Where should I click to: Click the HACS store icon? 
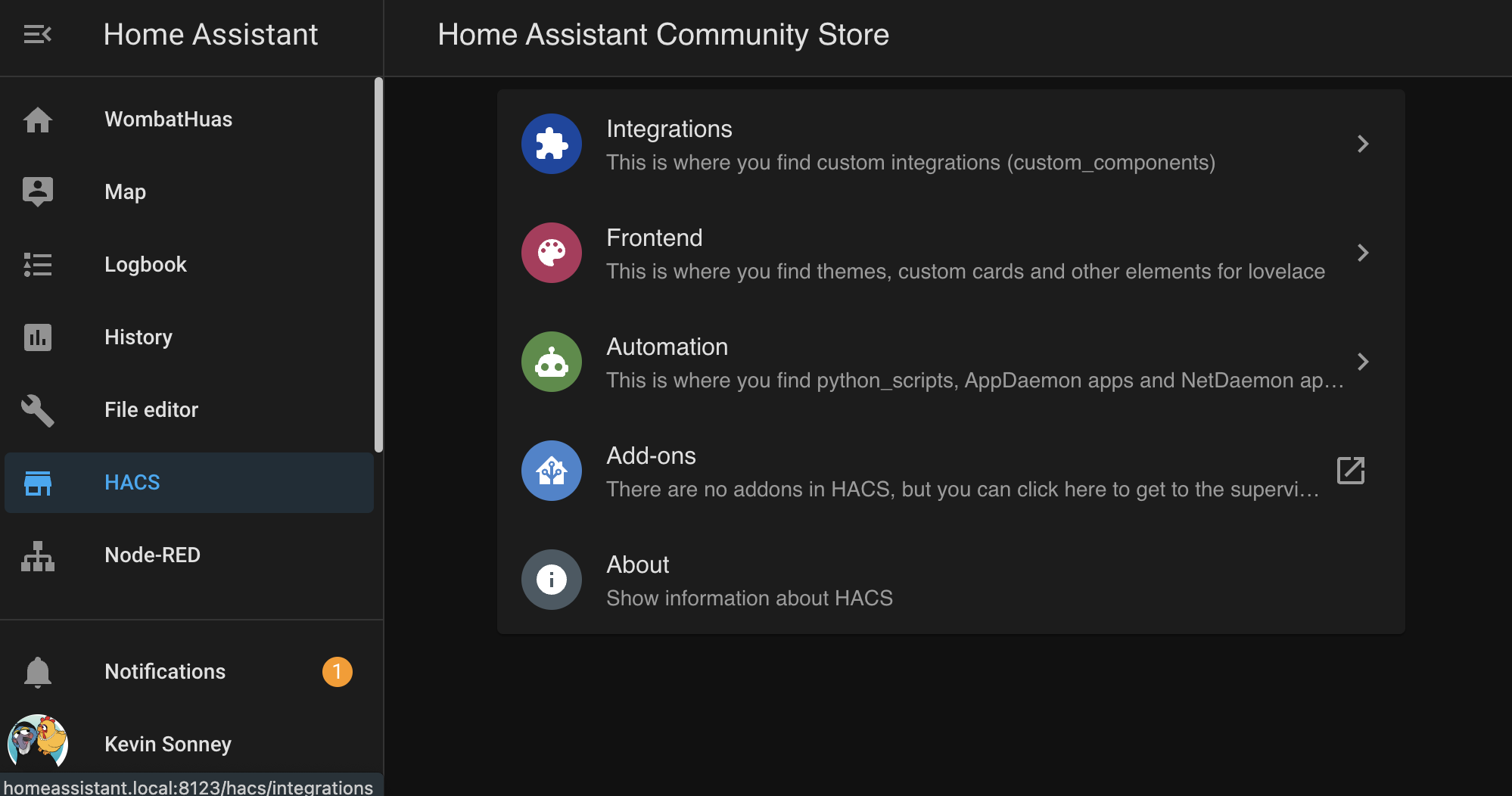pos(38,483)
